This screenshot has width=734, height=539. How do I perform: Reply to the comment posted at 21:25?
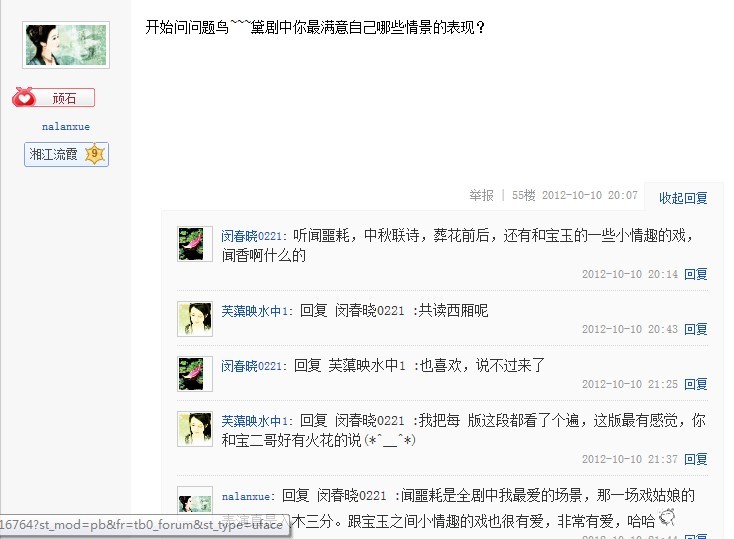coord(696,384)
